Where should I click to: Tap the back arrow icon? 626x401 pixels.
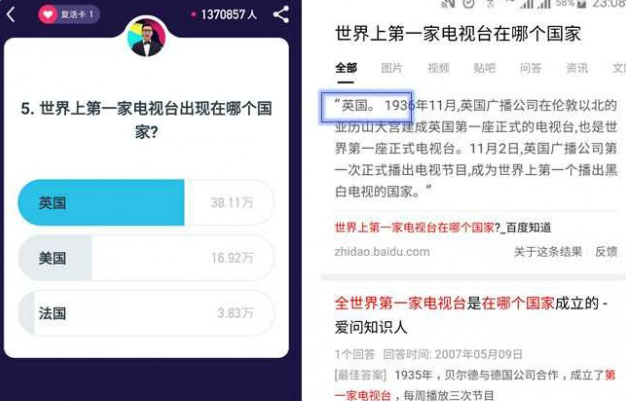click(11, 15)
